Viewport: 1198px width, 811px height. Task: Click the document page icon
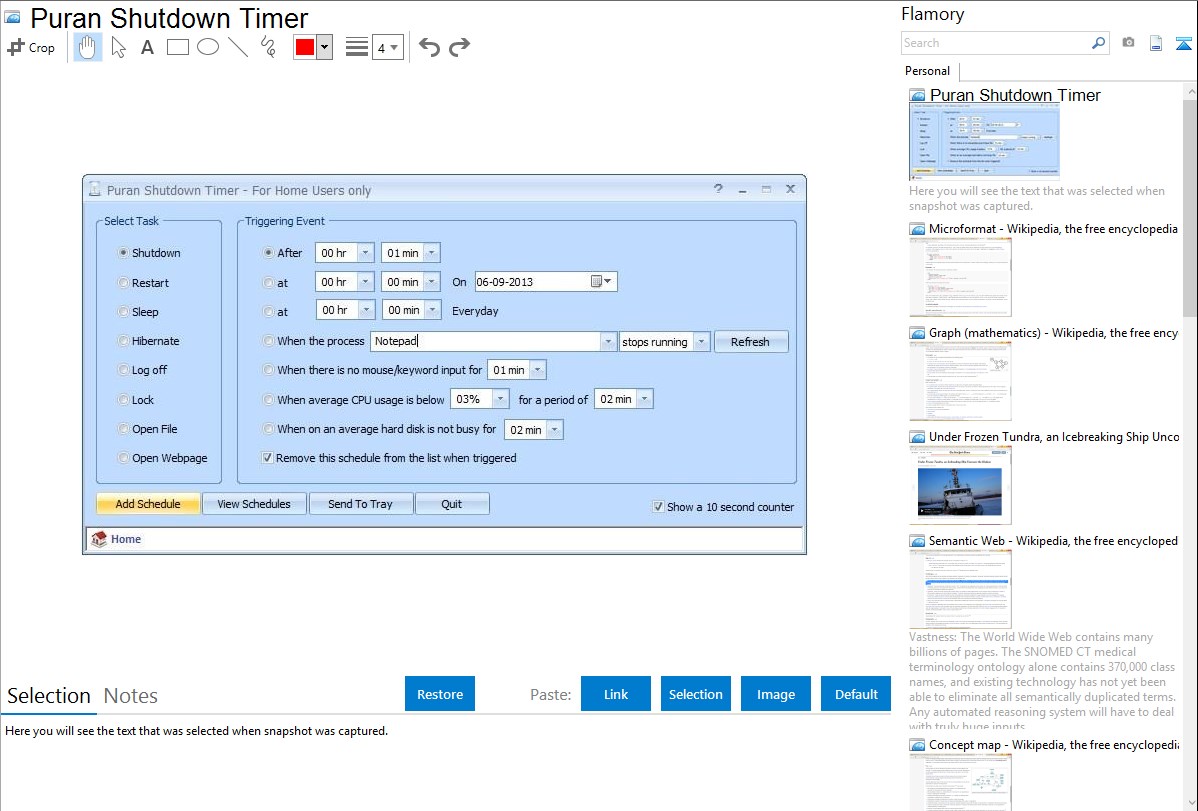click(x=1156, y=43)
